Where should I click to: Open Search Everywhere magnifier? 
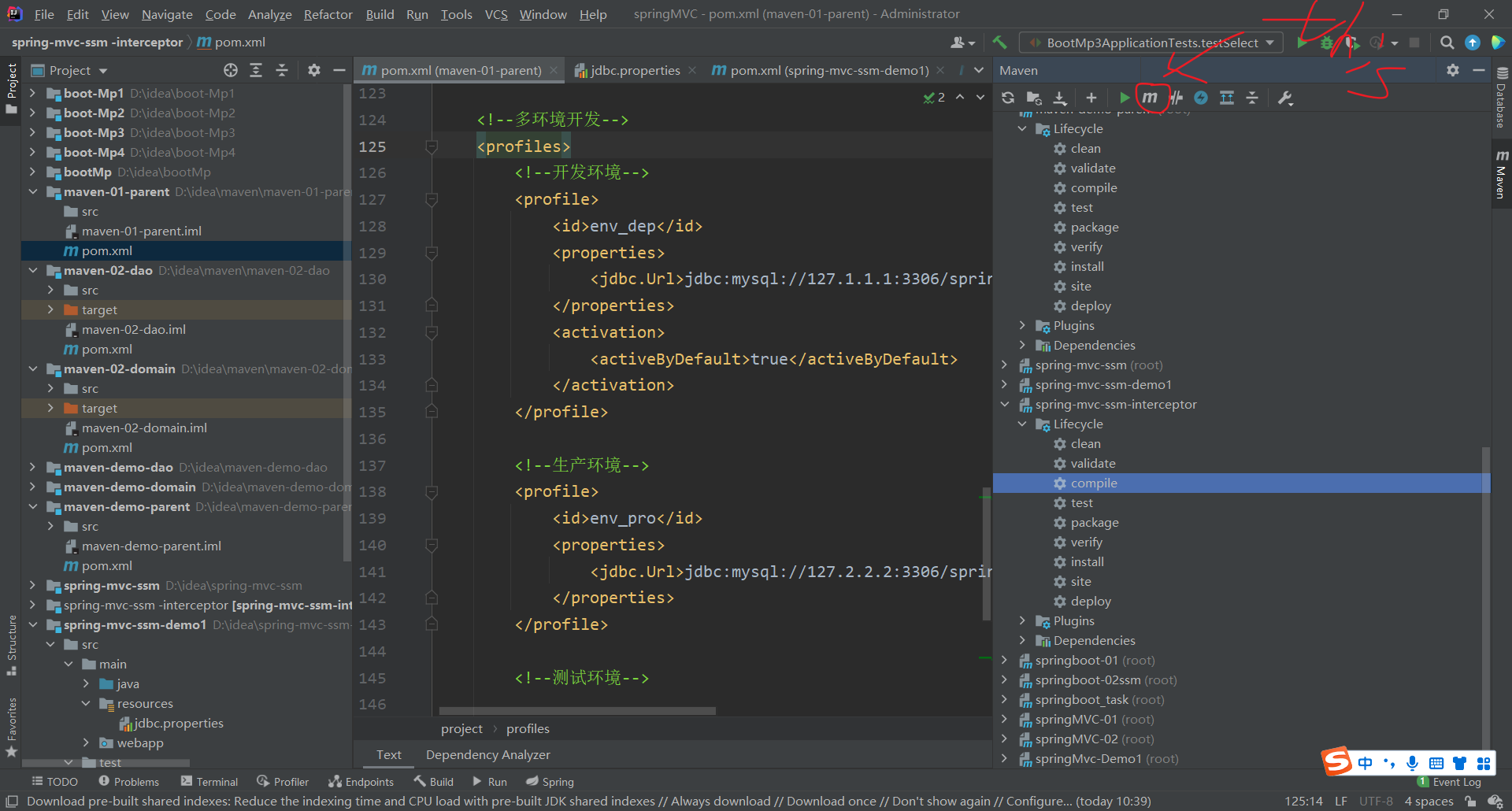coord(1447,43)
